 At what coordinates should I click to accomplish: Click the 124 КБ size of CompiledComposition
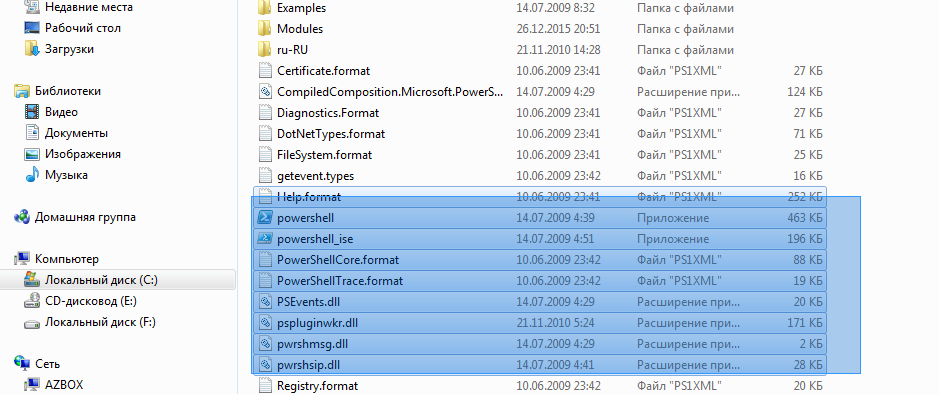[x=805, y=92]
